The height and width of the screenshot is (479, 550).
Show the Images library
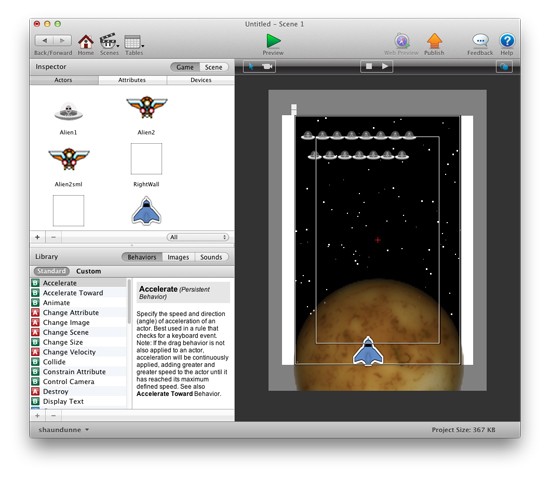178,257
